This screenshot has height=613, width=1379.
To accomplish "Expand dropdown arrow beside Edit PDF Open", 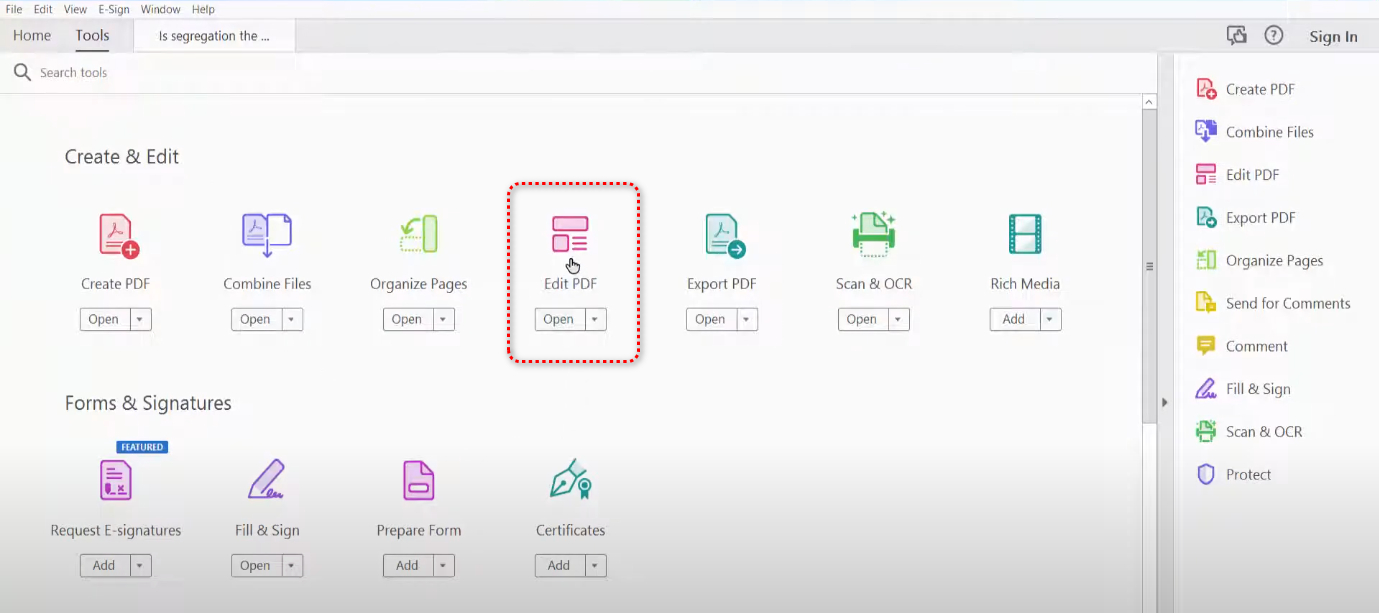I will 595,319.
